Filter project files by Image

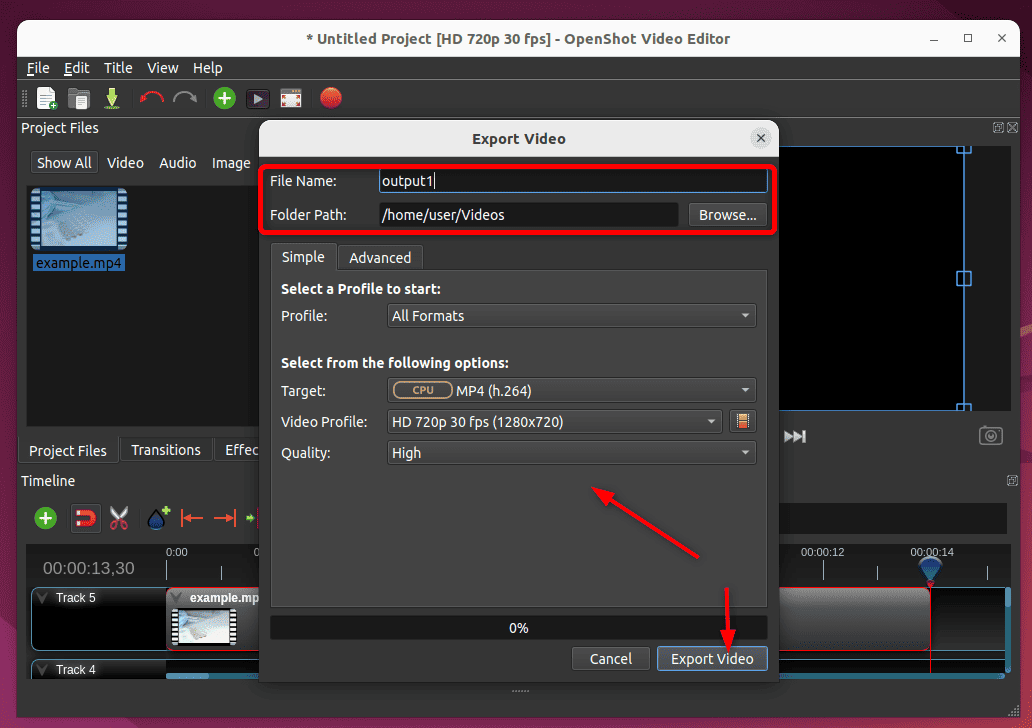[231, 163]
